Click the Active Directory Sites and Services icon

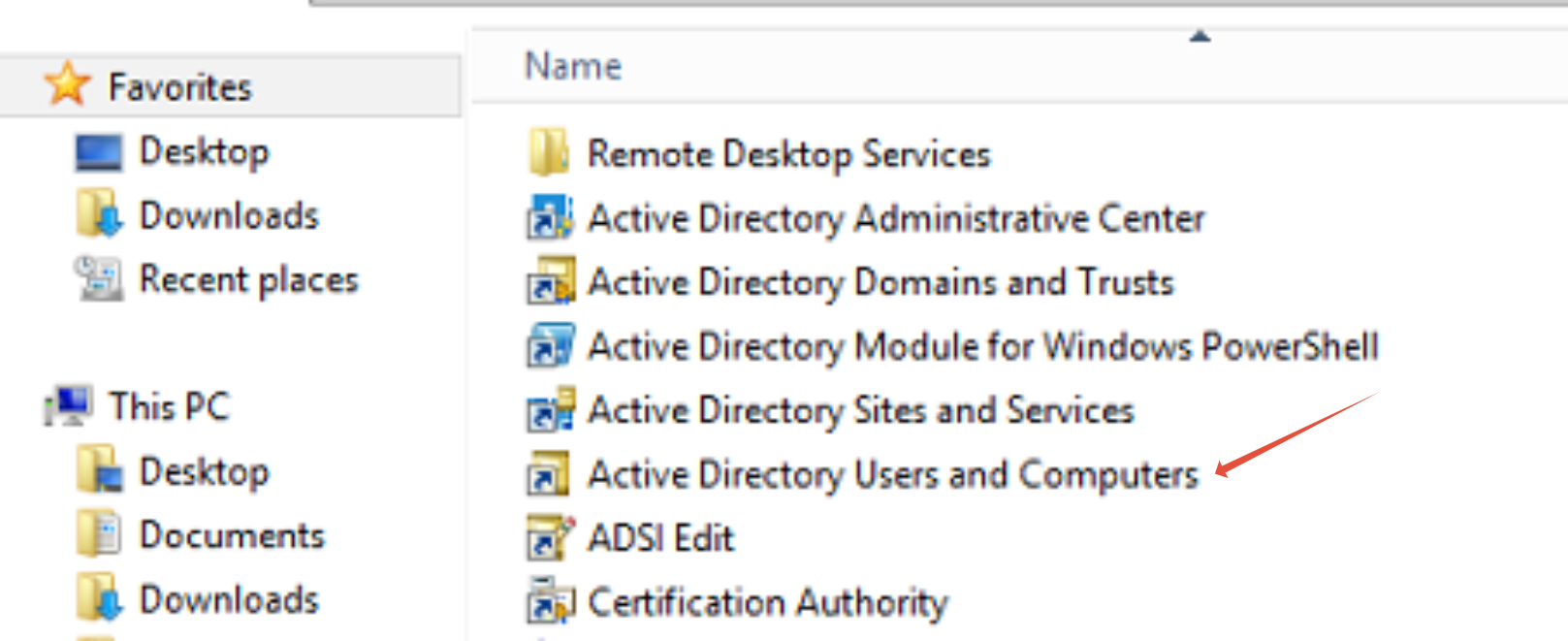point(550,409)
